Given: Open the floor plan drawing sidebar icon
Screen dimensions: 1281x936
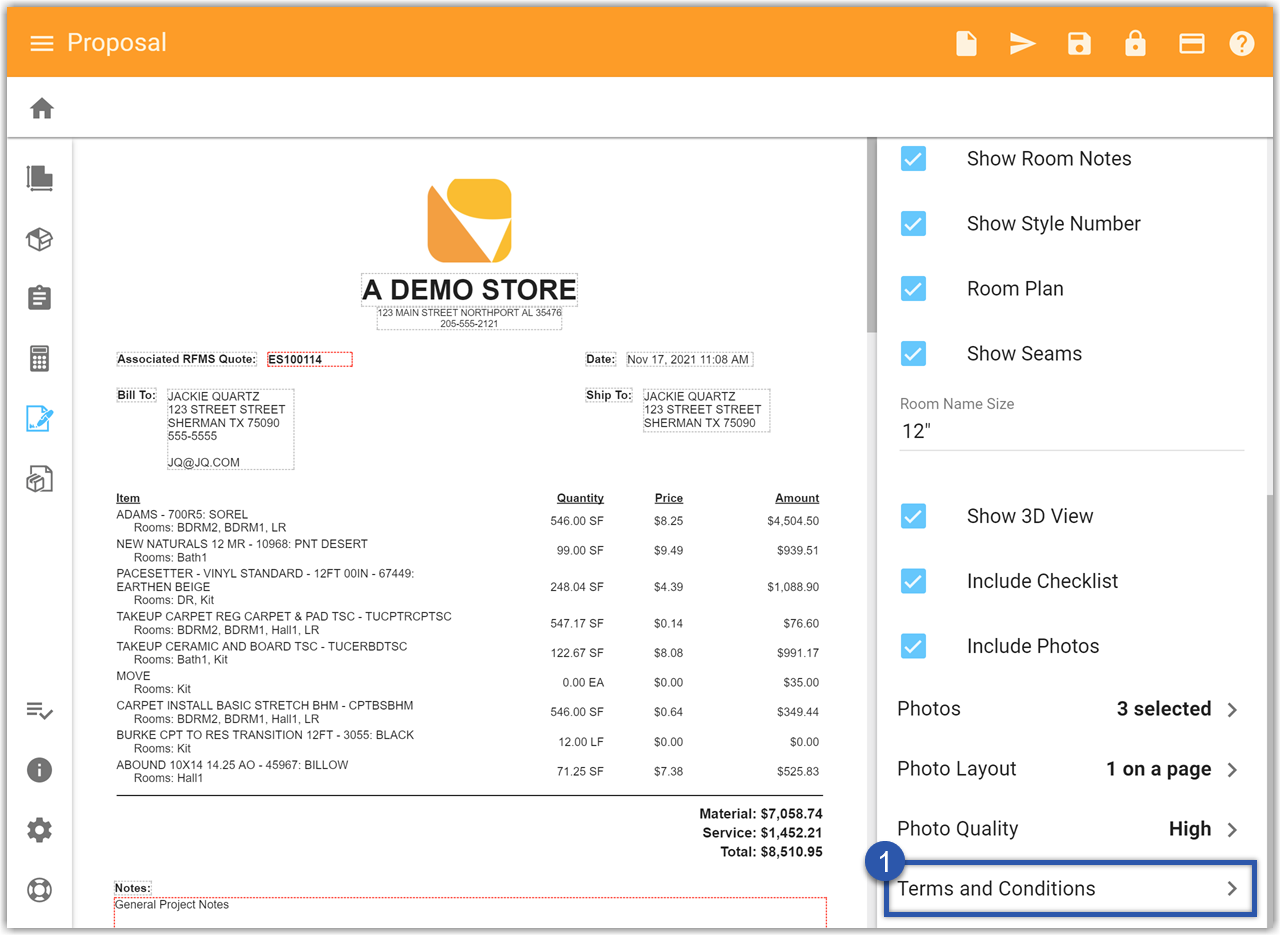Looking at the screenshot, I should (39, 178).
